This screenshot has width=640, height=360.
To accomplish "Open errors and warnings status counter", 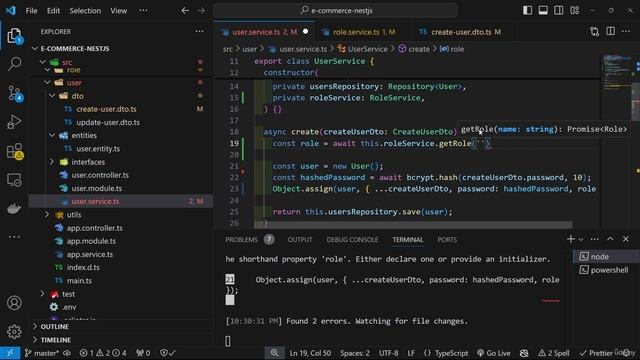I will (103, 353).
